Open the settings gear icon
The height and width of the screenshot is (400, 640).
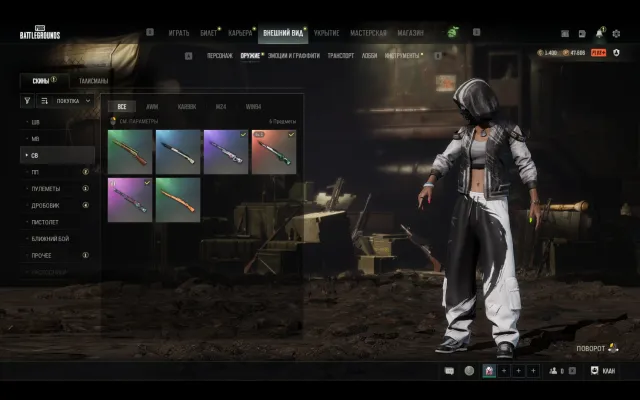click(x=616, y=34)
